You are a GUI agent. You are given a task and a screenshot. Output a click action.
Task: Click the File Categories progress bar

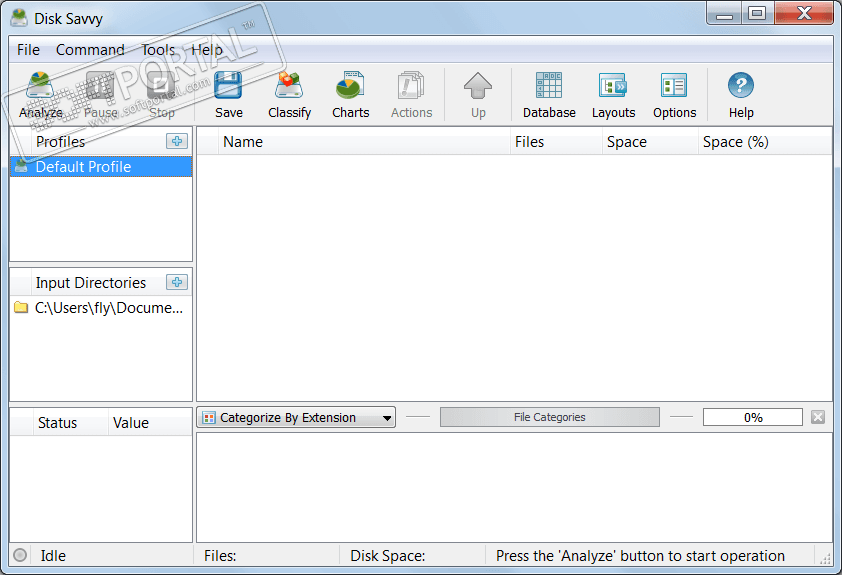pos(550,417)
